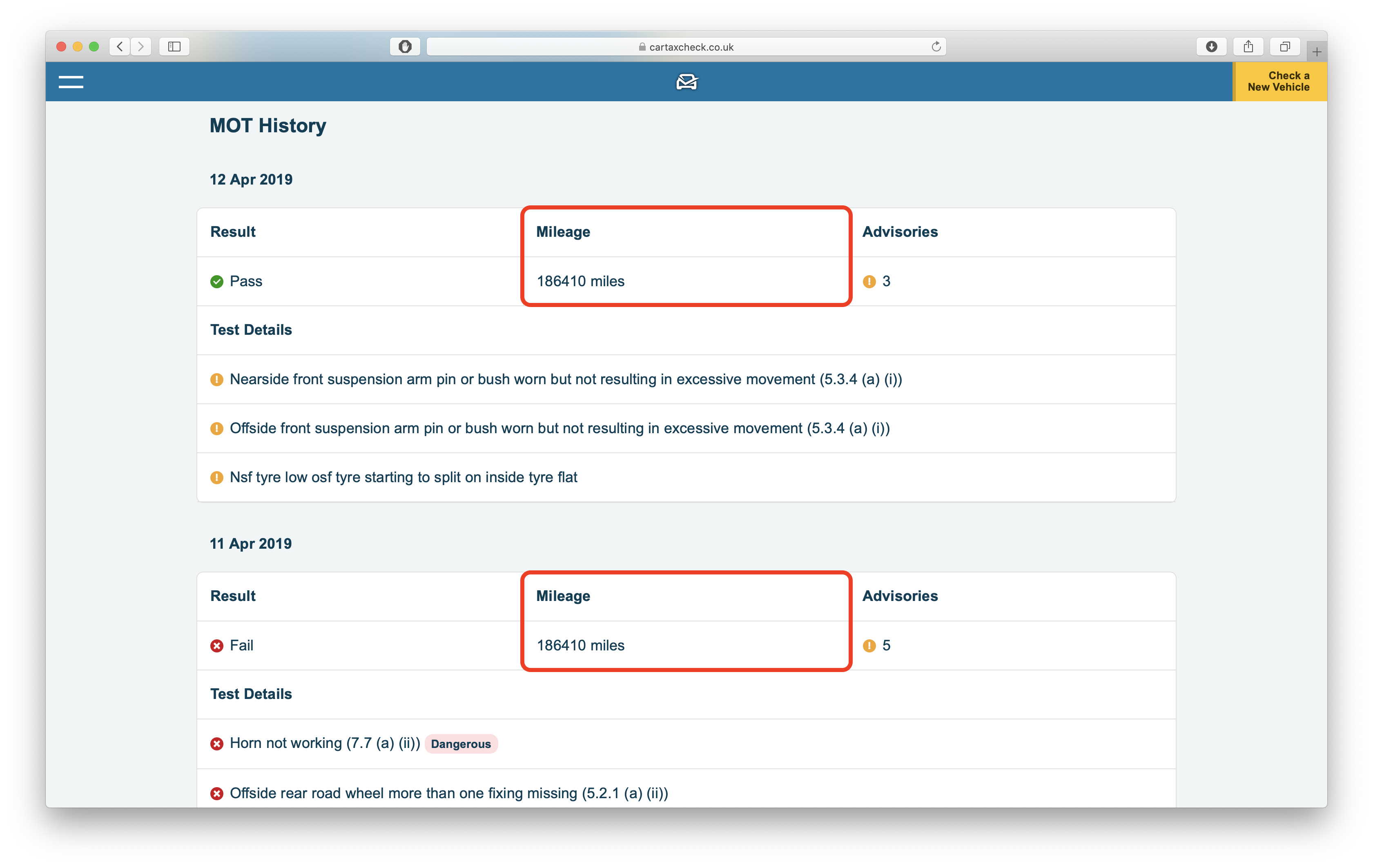Click 186410 miles in the 12 Apr test

(x=580, y=281)
